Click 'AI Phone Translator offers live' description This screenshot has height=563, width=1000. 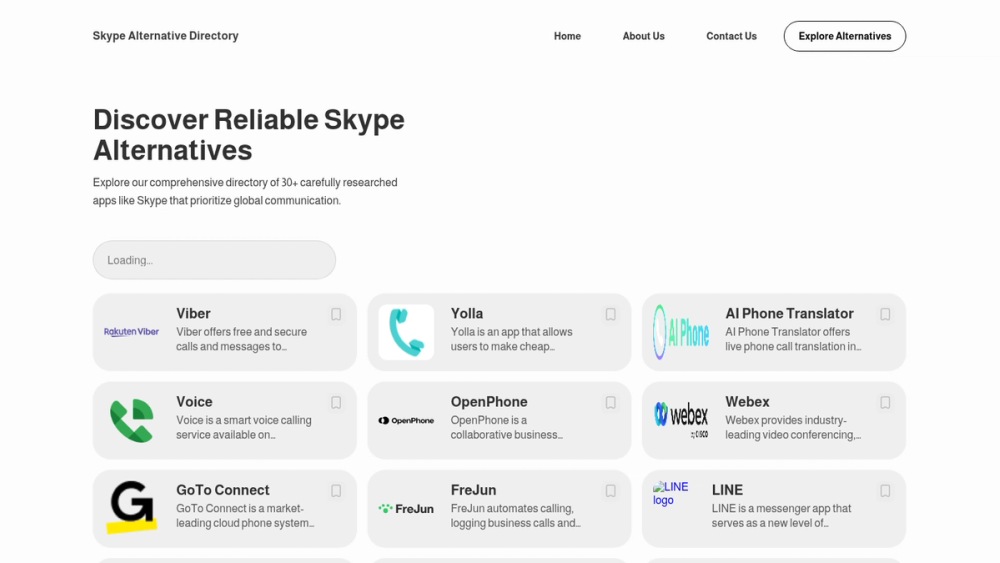793,339
